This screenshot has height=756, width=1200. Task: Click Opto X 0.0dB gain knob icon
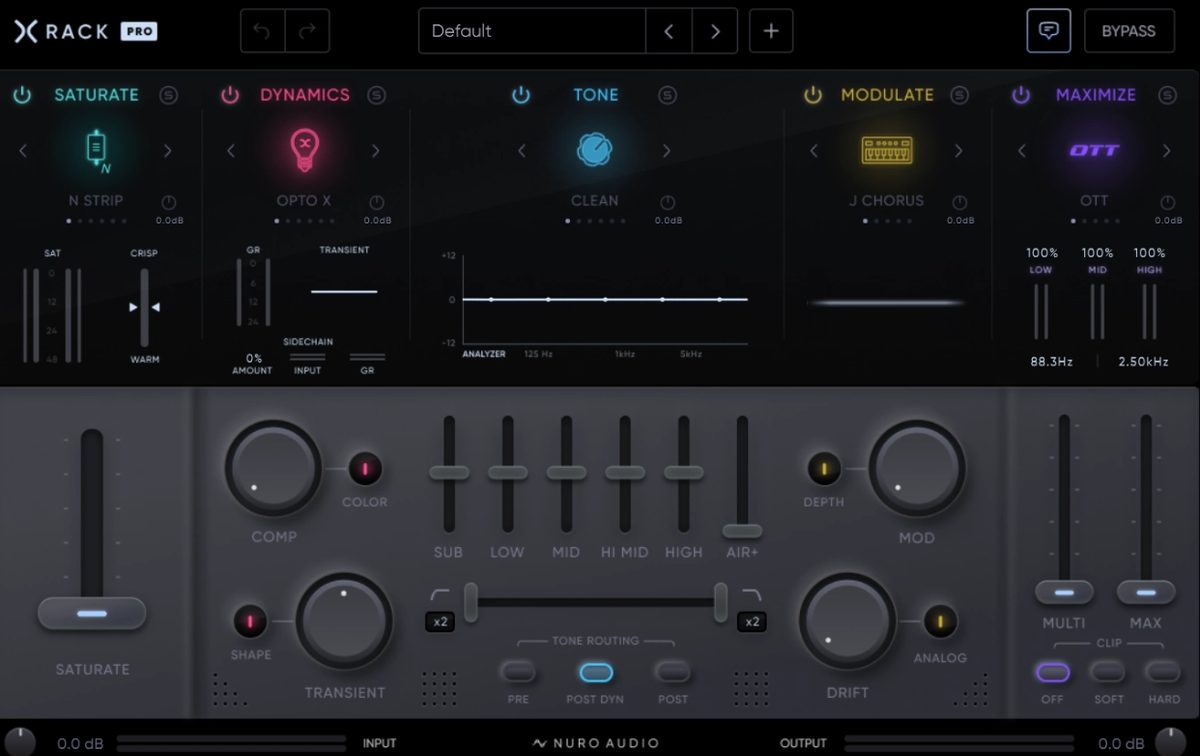(x=376, y=202)
